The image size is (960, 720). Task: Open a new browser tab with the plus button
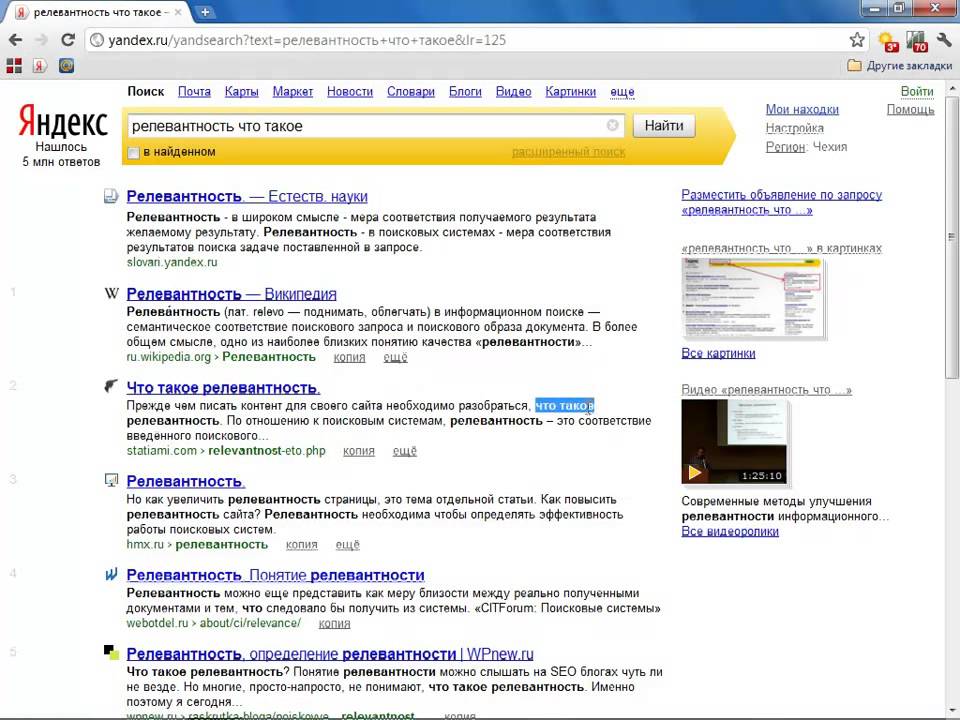[204, 12]
